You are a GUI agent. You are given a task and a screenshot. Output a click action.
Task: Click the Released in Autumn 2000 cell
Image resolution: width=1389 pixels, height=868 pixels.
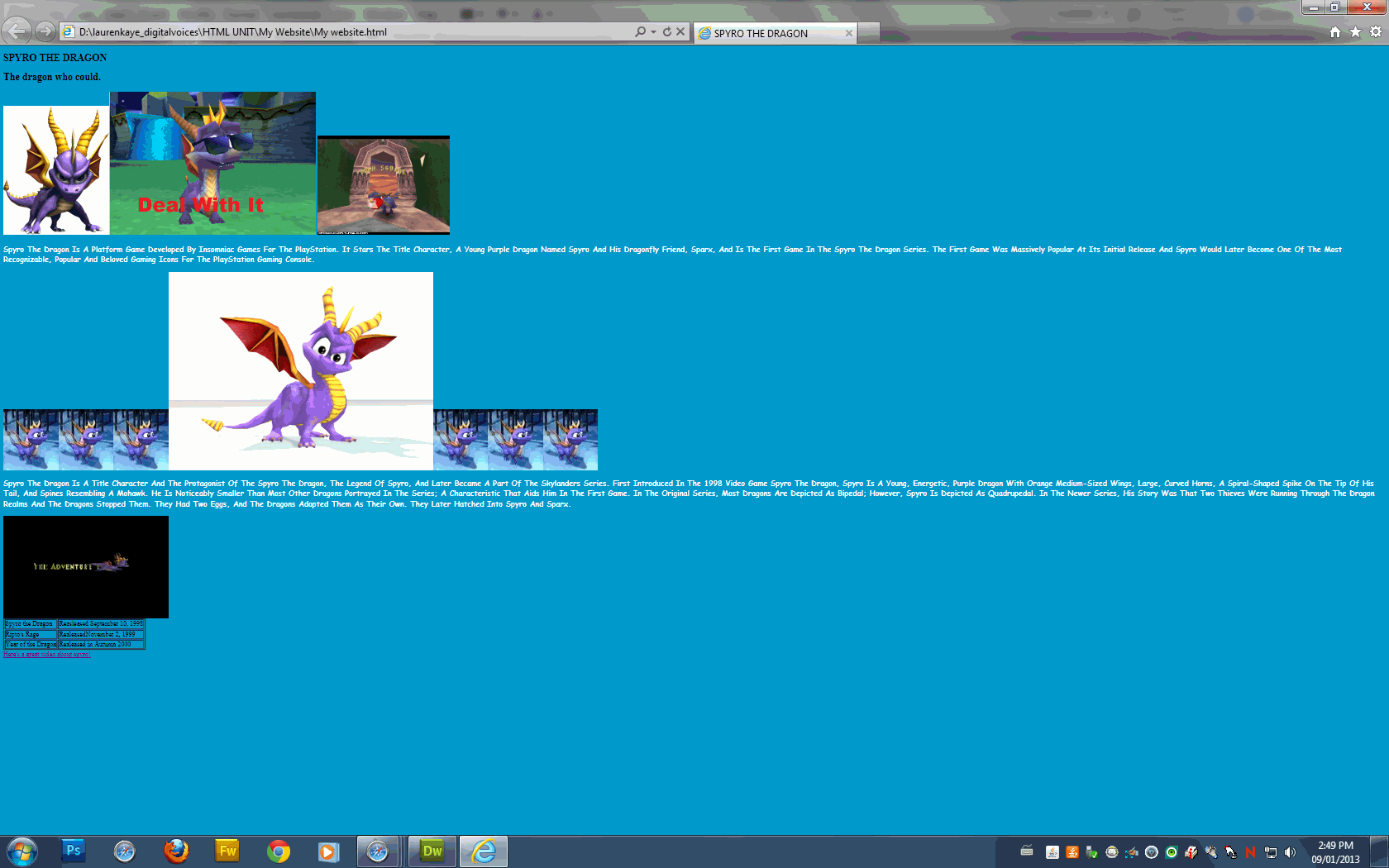(x=101, y=644)
